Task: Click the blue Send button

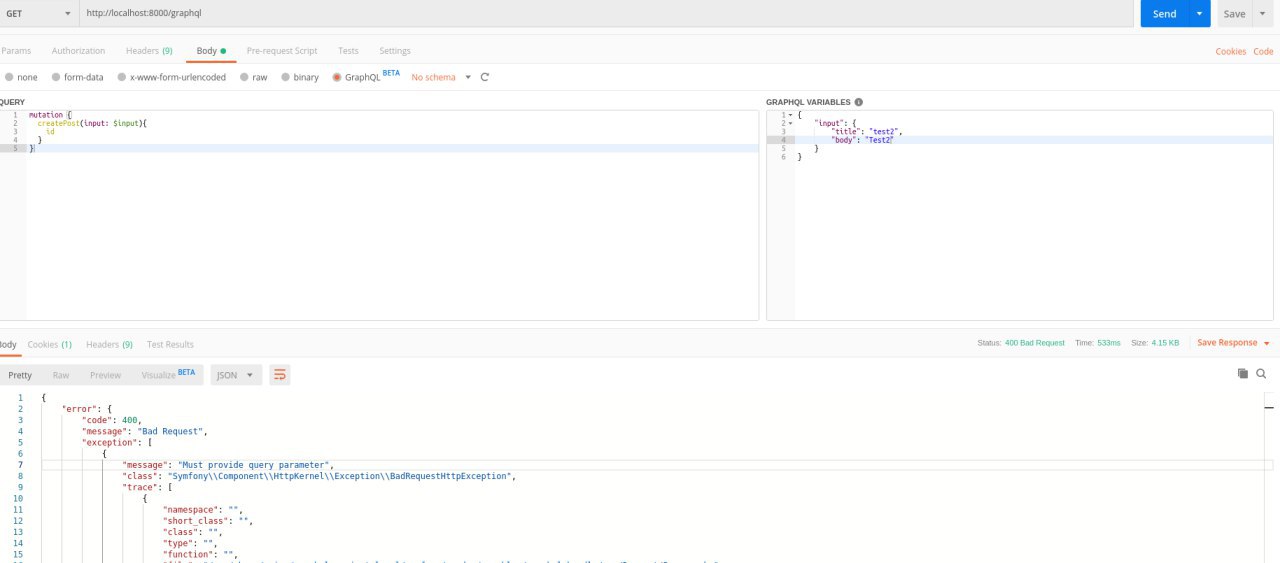Action: 1164,13
